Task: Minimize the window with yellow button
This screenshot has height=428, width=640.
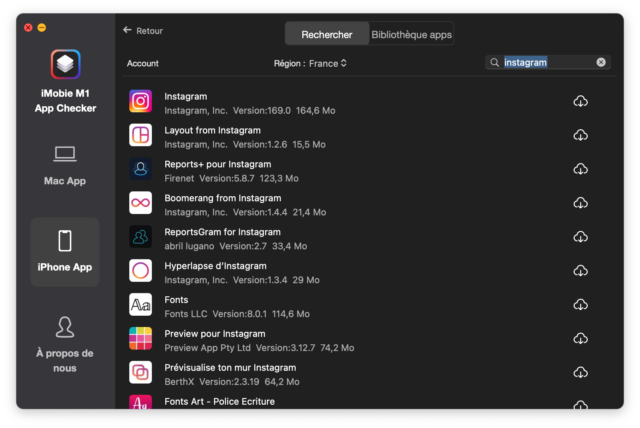Action: tap(42, 27)
